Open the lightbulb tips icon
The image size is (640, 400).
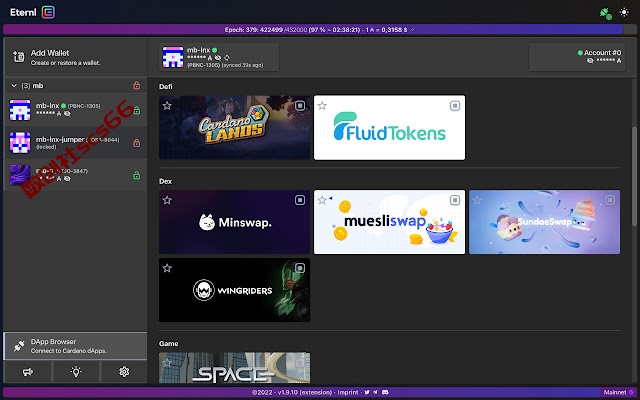76,372
